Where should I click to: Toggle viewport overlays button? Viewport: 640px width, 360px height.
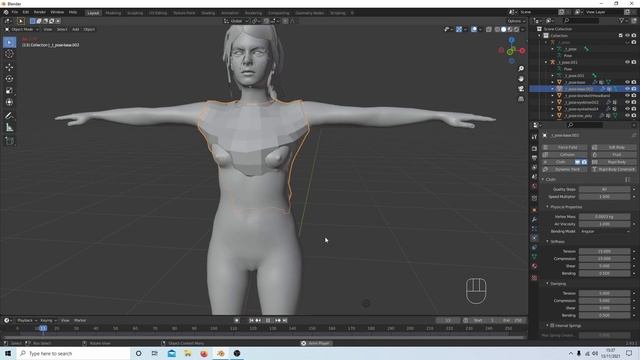click(x=474, y=29)
